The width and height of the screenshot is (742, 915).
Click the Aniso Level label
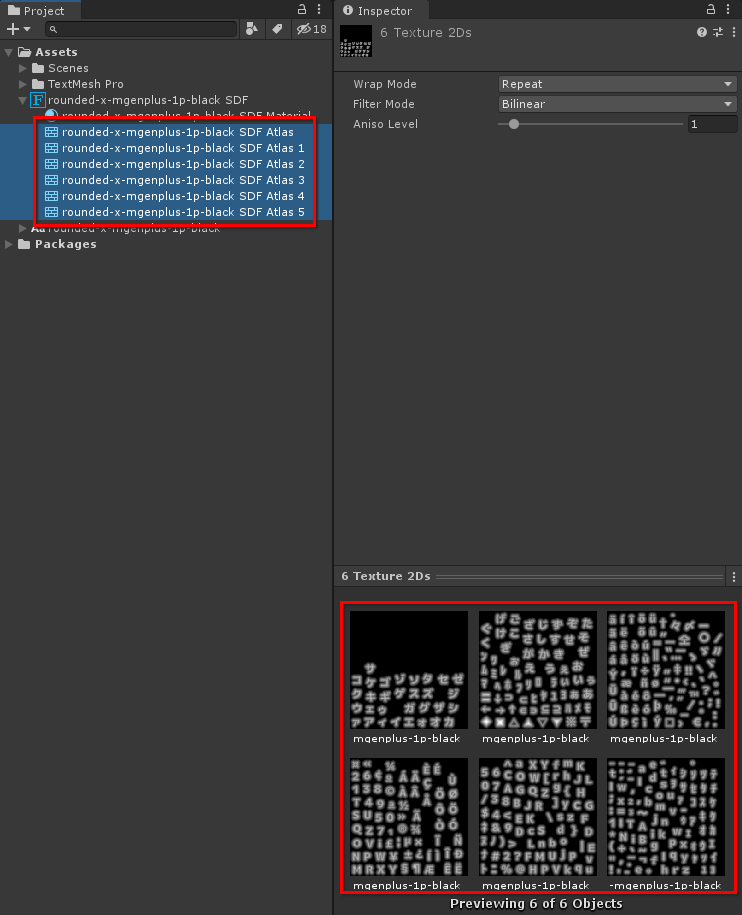click(x=386, y=124)
